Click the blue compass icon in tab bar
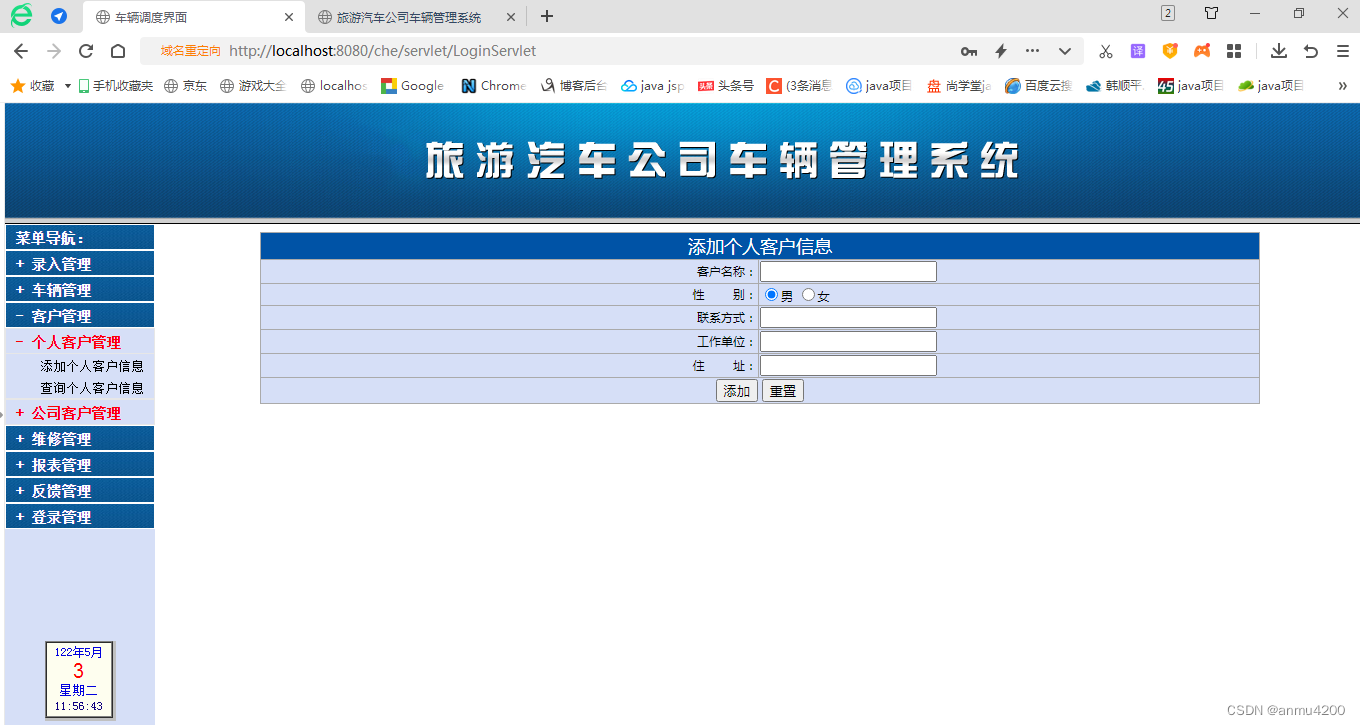Viewport: 1360px width, 725px height. tap(59, 16)
